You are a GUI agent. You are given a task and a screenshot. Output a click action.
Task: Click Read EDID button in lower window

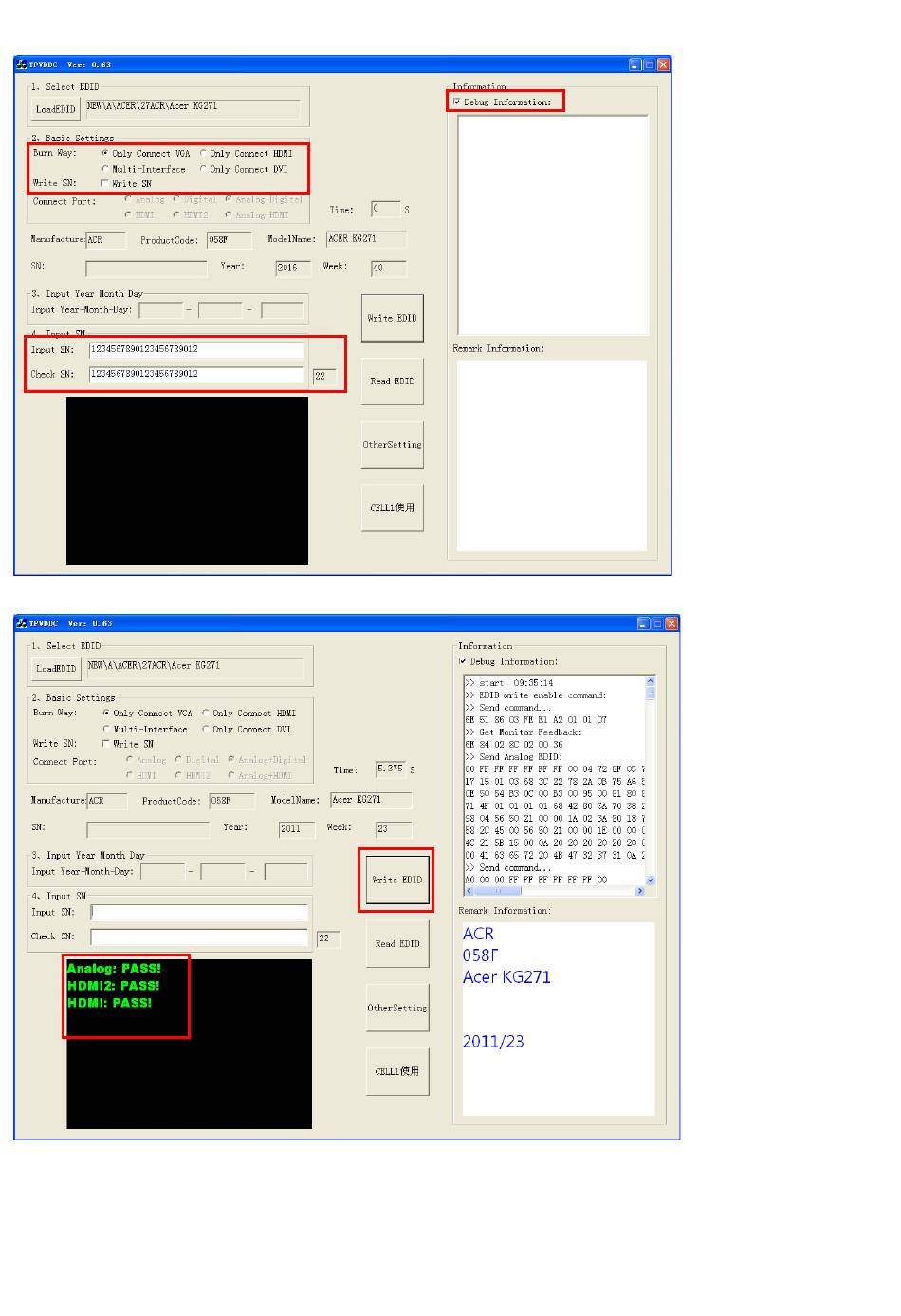397,944
